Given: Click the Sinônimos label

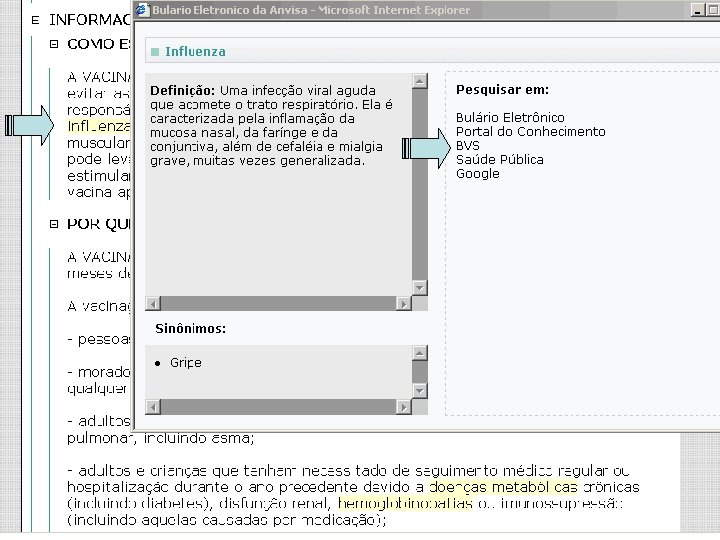Looking at the screenshot, I should pos(191,329).
